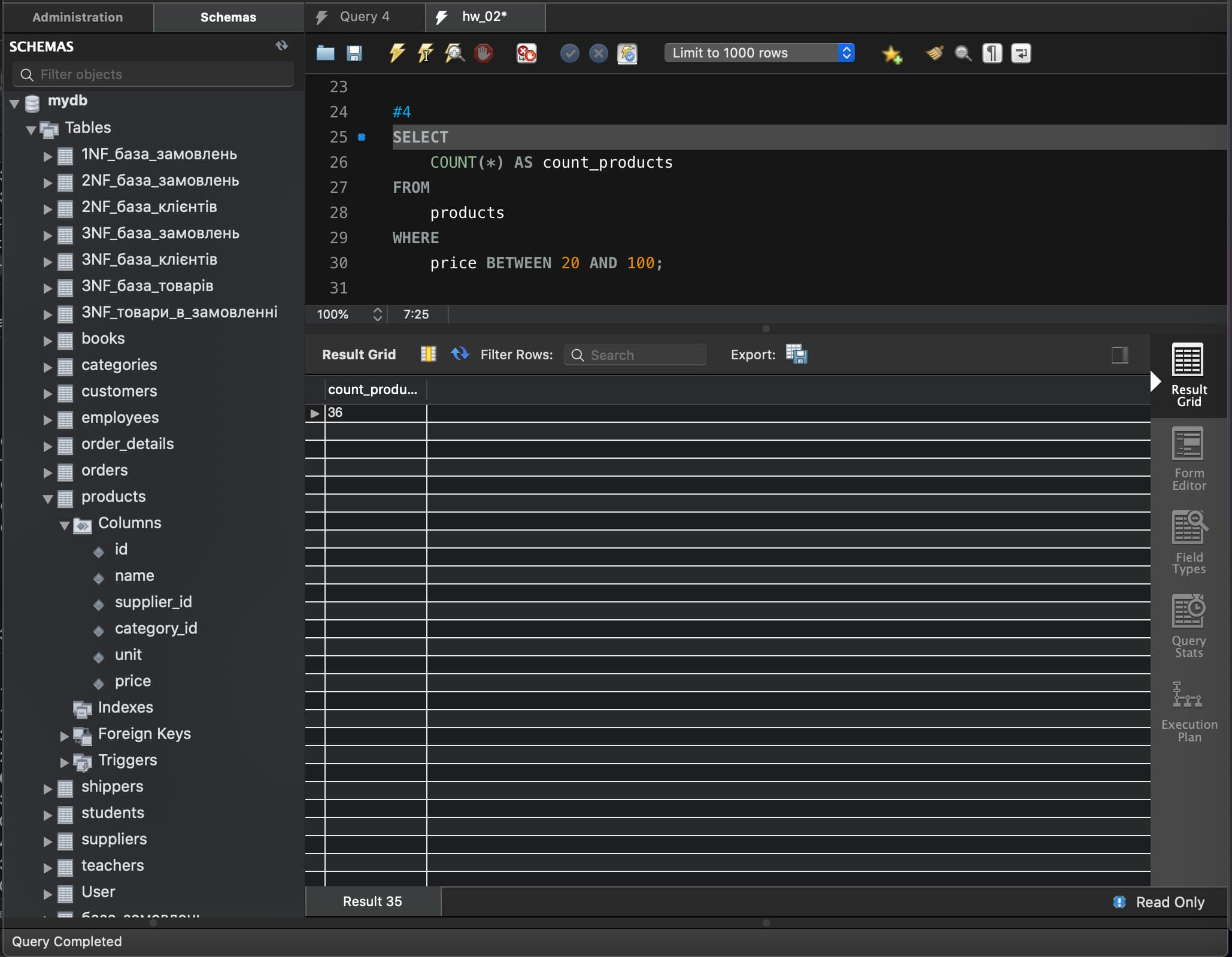
Task: Select hw_02* editor tab
Action: click(484, 17)
